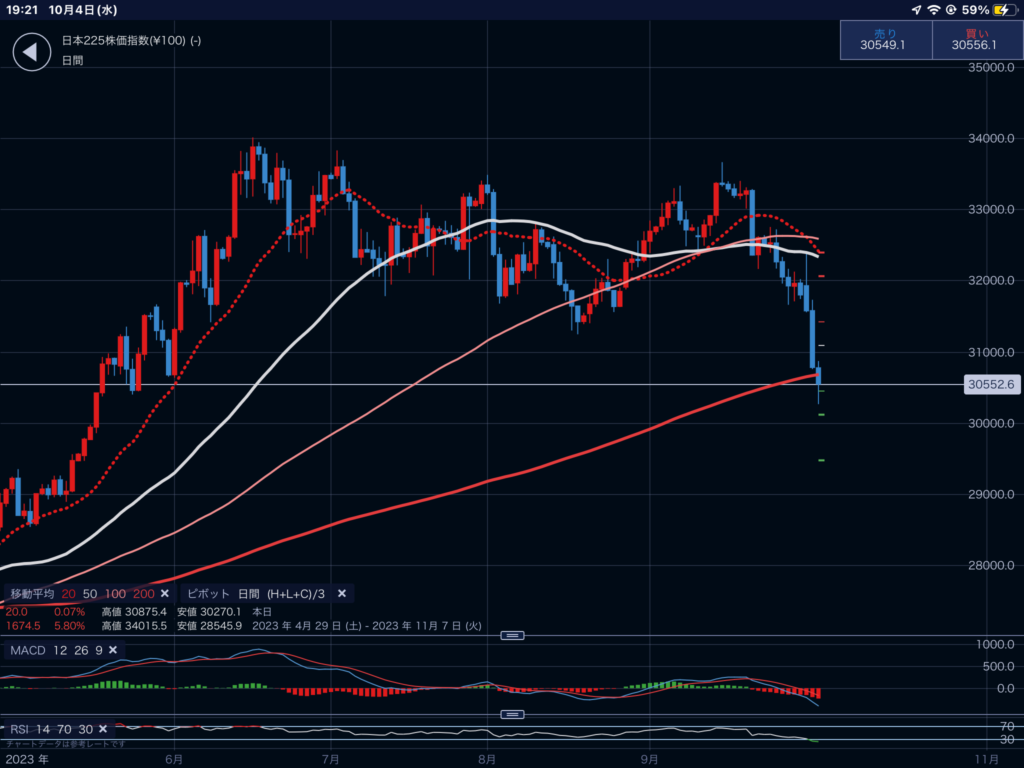The height and width of the screenshot is (768, 1024).
Task: Grab the resize handle above MACD panel
Action: [512, 636]
